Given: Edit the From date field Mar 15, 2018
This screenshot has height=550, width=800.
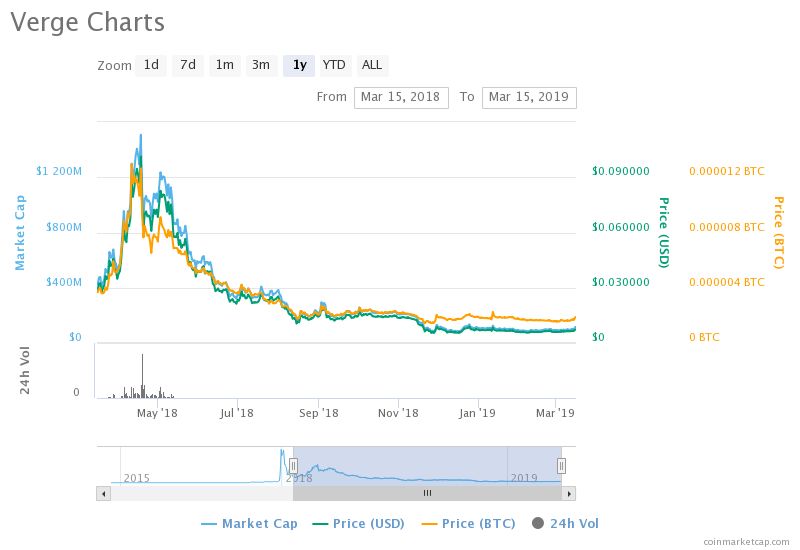Looking at the screenshot, I should point(401,97).
